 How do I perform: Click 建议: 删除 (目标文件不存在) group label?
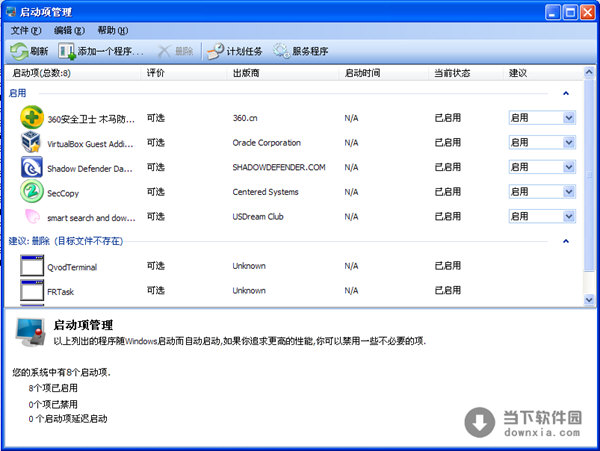click(x=66, y=241)
